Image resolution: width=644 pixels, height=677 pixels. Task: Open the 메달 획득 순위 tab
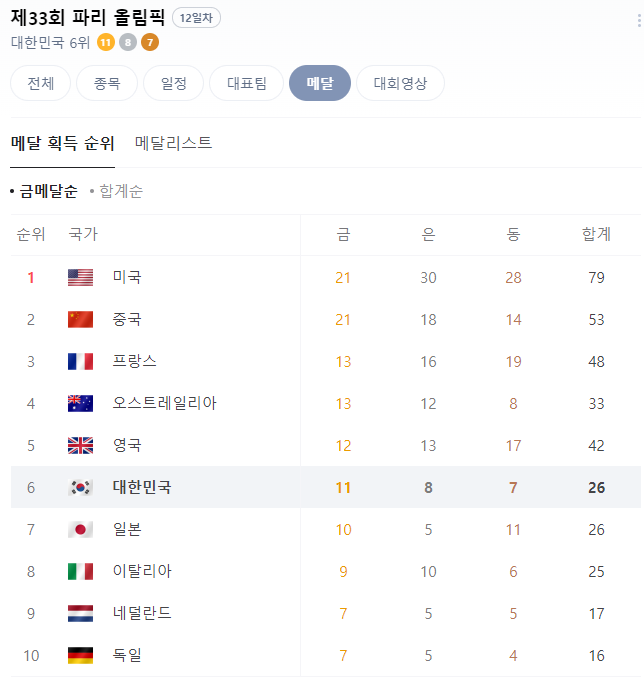[x=63, y=143]
